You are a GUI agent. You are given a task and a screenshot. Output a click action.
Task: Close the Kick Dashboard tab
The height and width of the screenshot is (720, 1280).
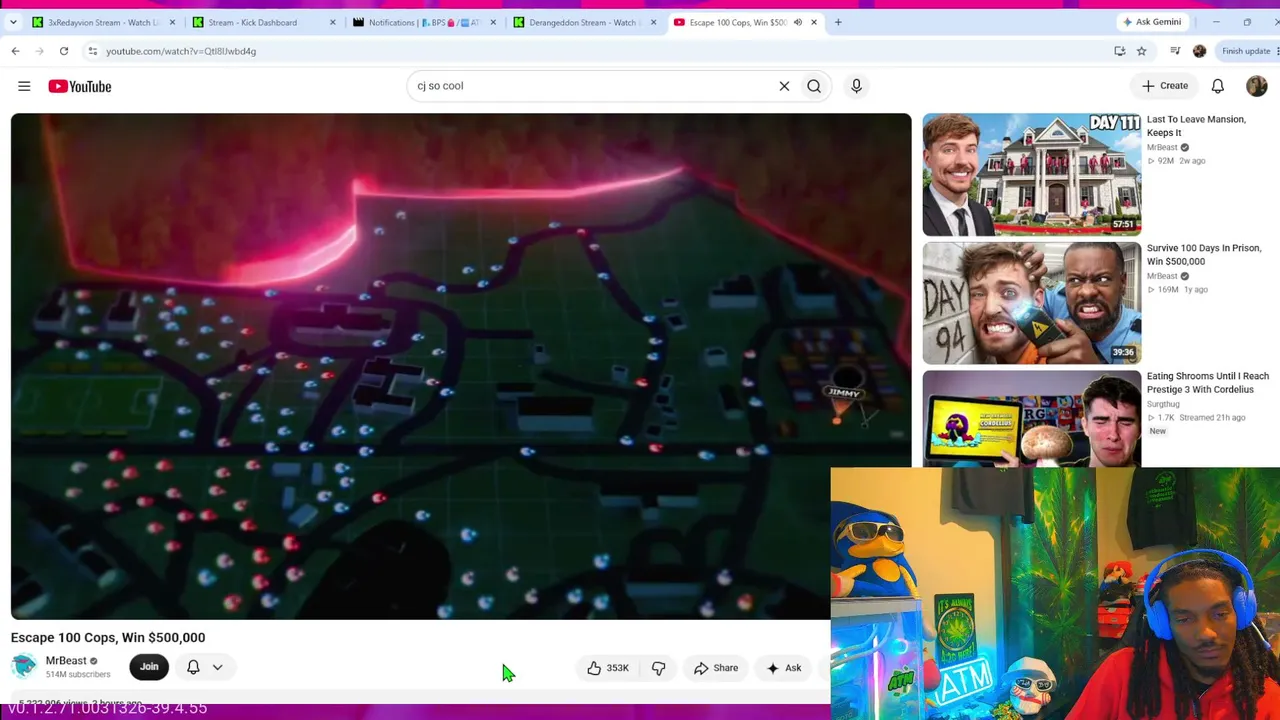333,22
